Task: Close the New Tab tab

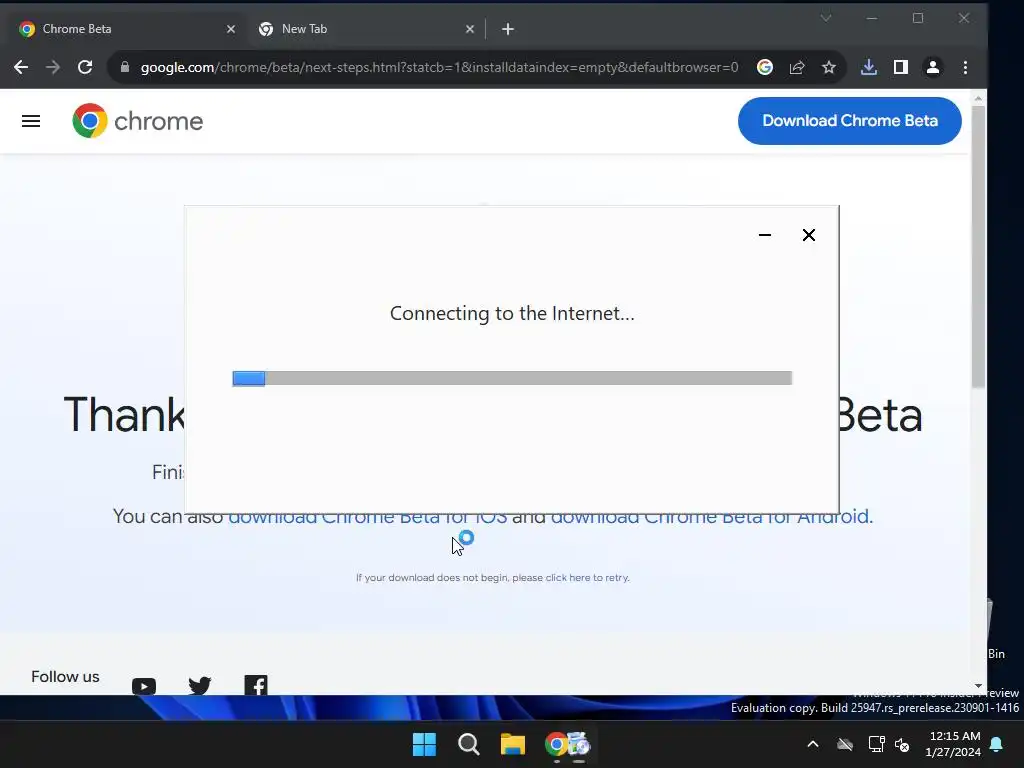Action: [x=470, y=29]
